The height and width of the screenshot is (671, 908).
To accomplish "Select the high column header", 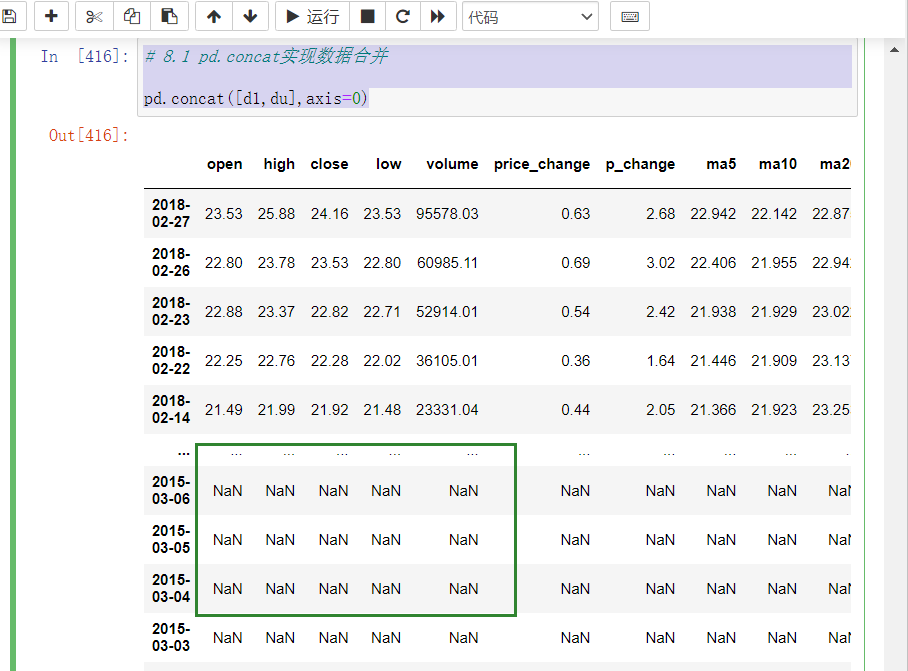I will 279,164.
